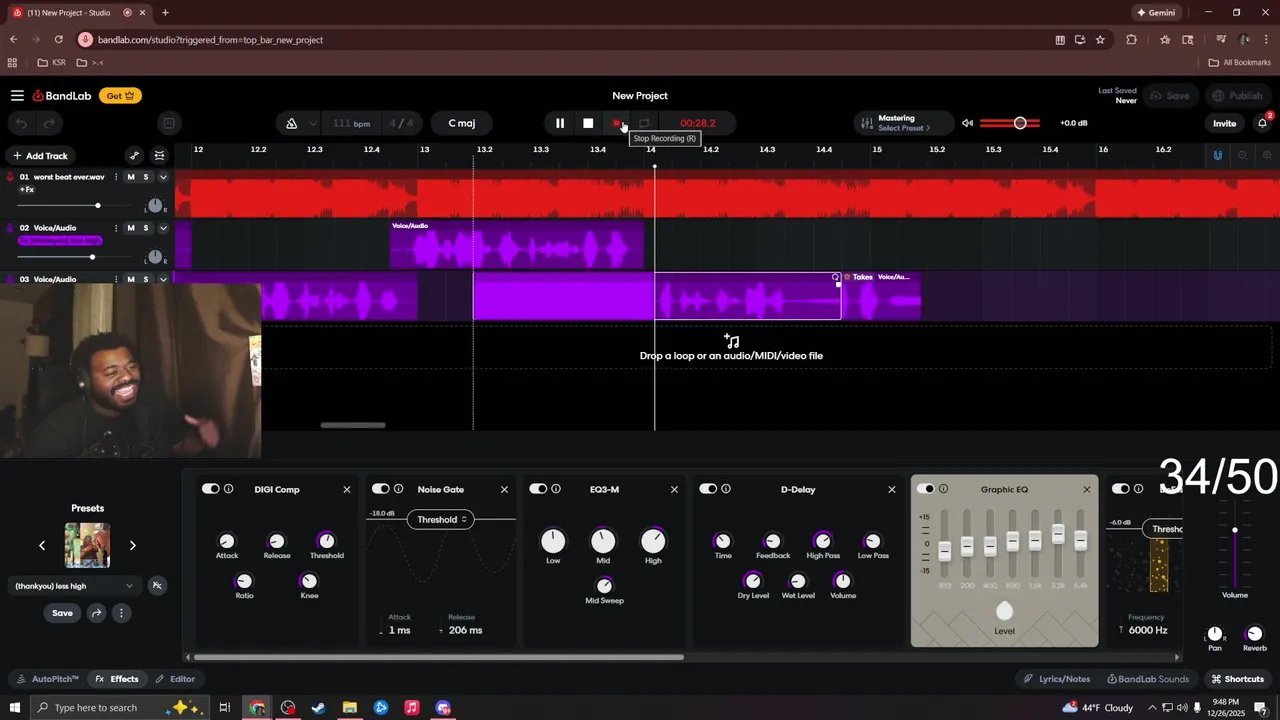The height and width of the screenshot is (720, 1280).
Task: Open the automation icon next to Add Track
Action: (135, 155)
